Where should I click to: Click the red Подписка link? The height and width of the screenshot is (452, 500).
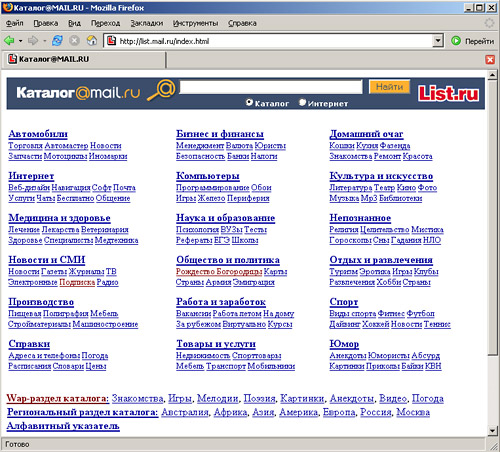click(x=77, y=282)
